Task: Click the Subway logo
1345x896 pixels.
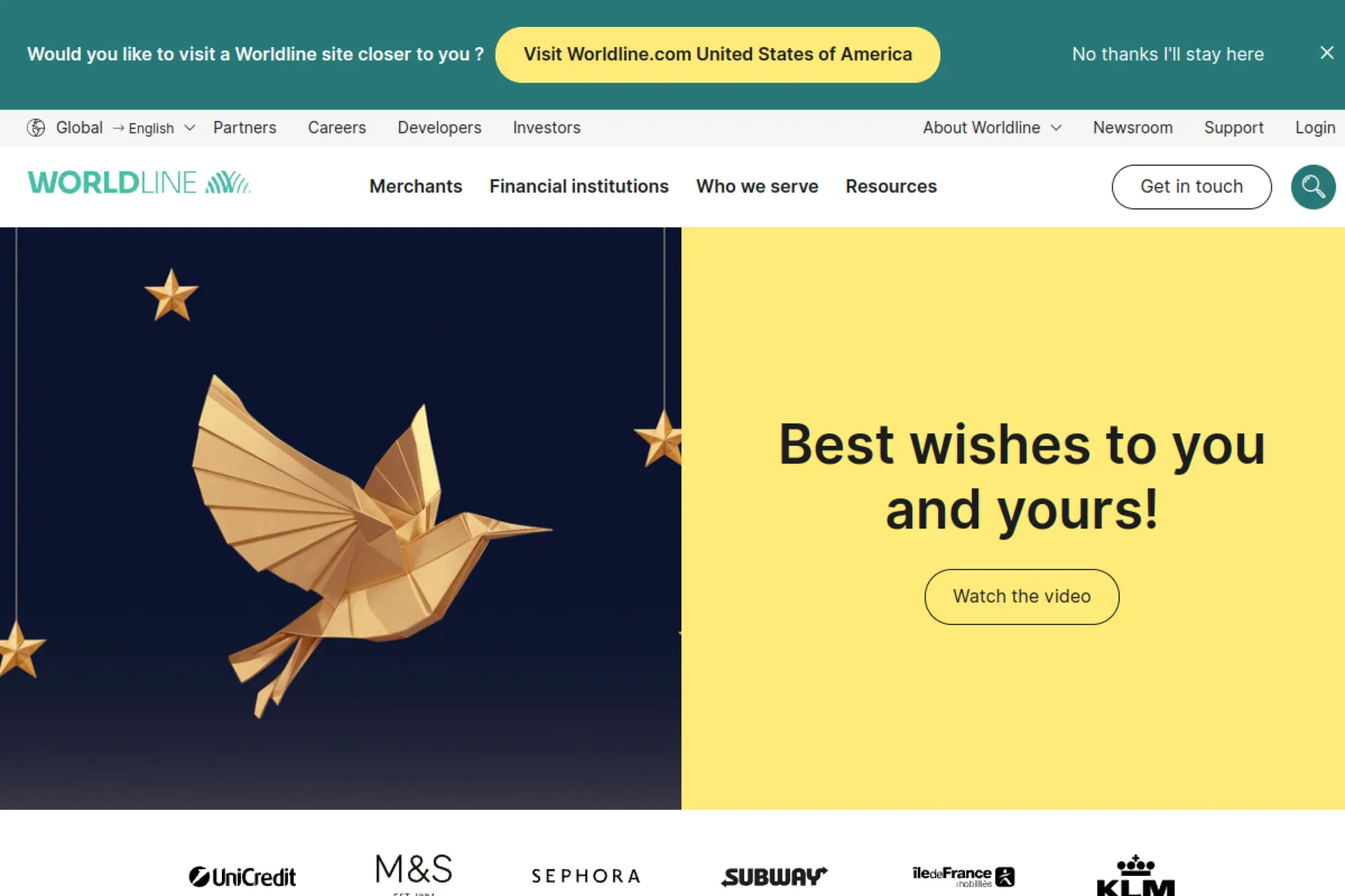Action: pos(774,877)
